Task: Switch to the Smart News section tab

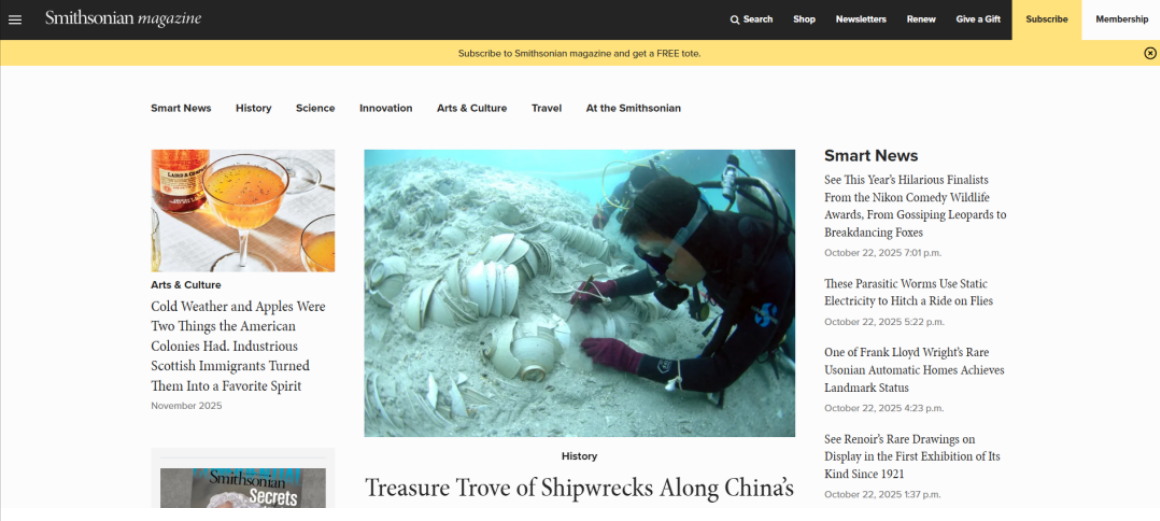Action: (x=181, y=108)
